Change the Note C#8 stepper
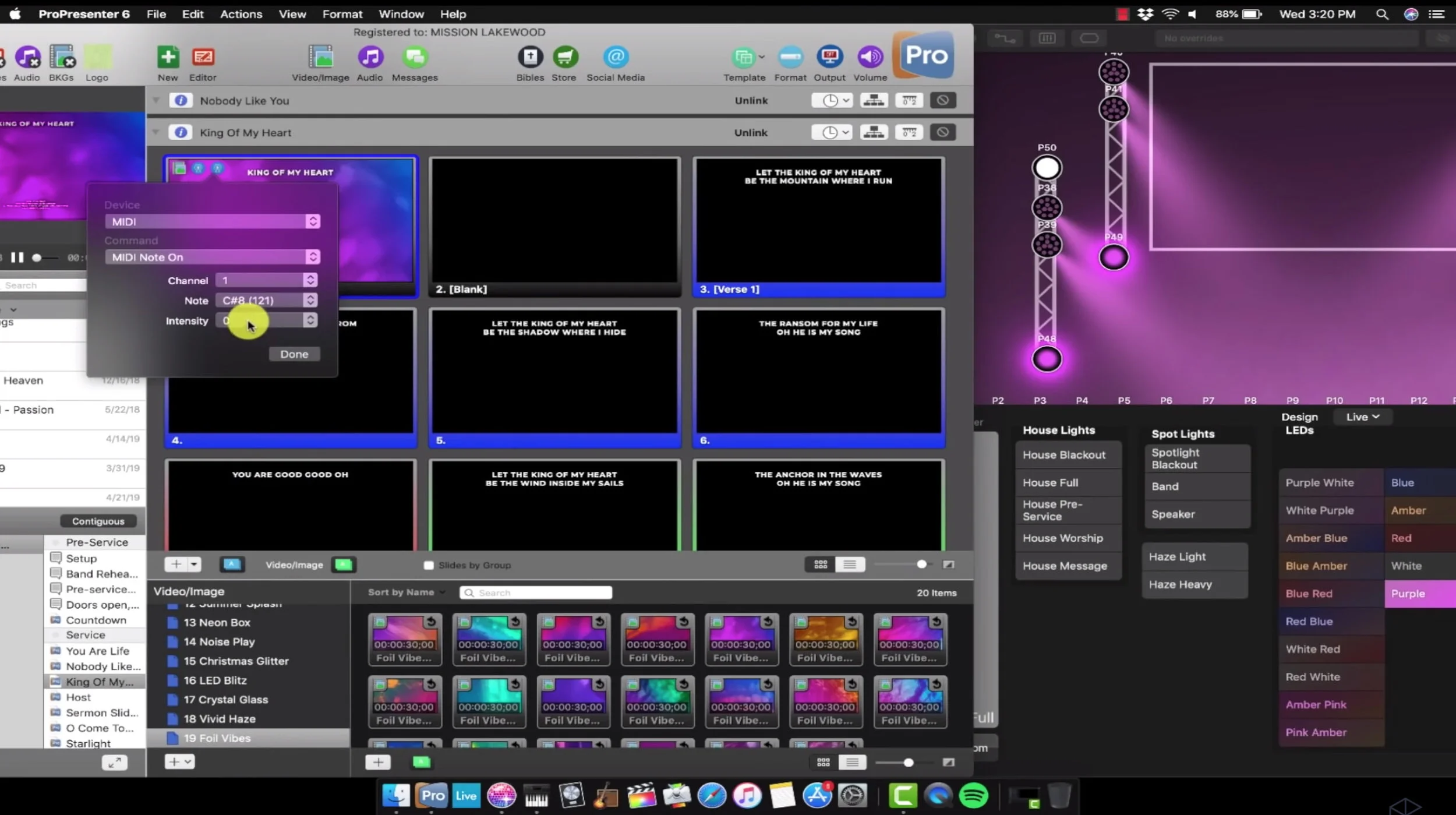 [x=310, y=300]
